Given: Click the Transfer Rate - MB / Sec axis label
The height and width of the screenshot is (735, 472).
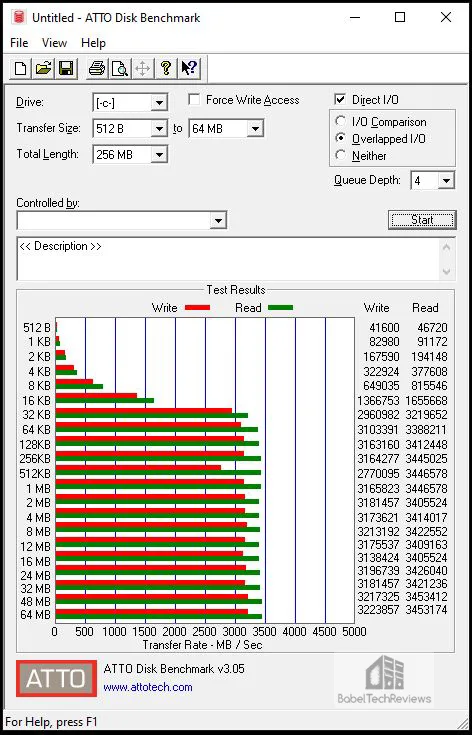Looking at the screenshot, I should [x=202, y=645].
